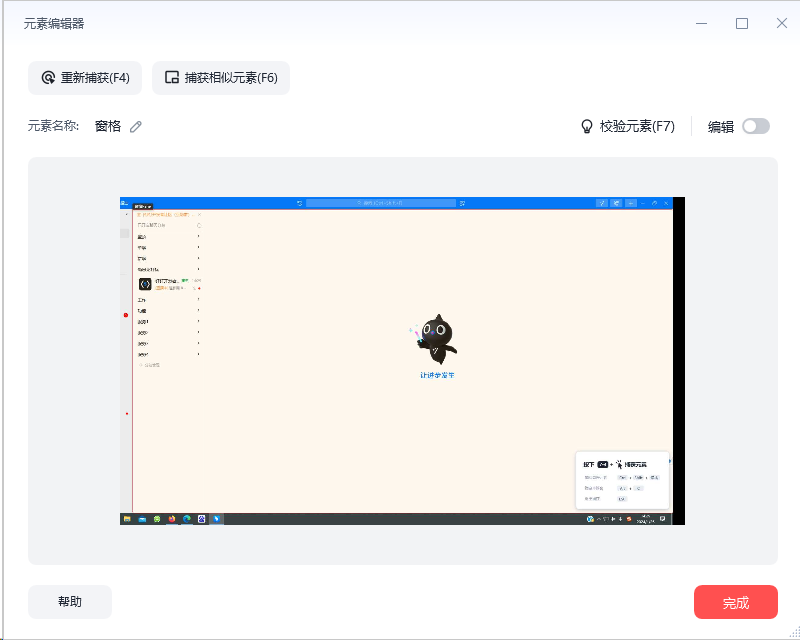Open the captured element screenshot preview
Viewport: 800px width, 640px height.
coord(402,361)
